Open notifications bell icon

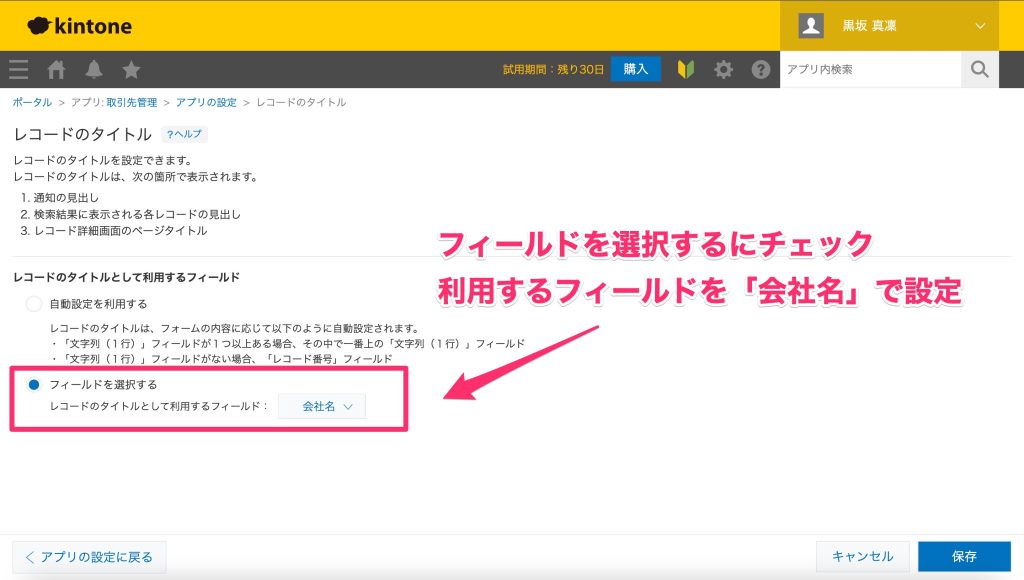pos(94,69)
